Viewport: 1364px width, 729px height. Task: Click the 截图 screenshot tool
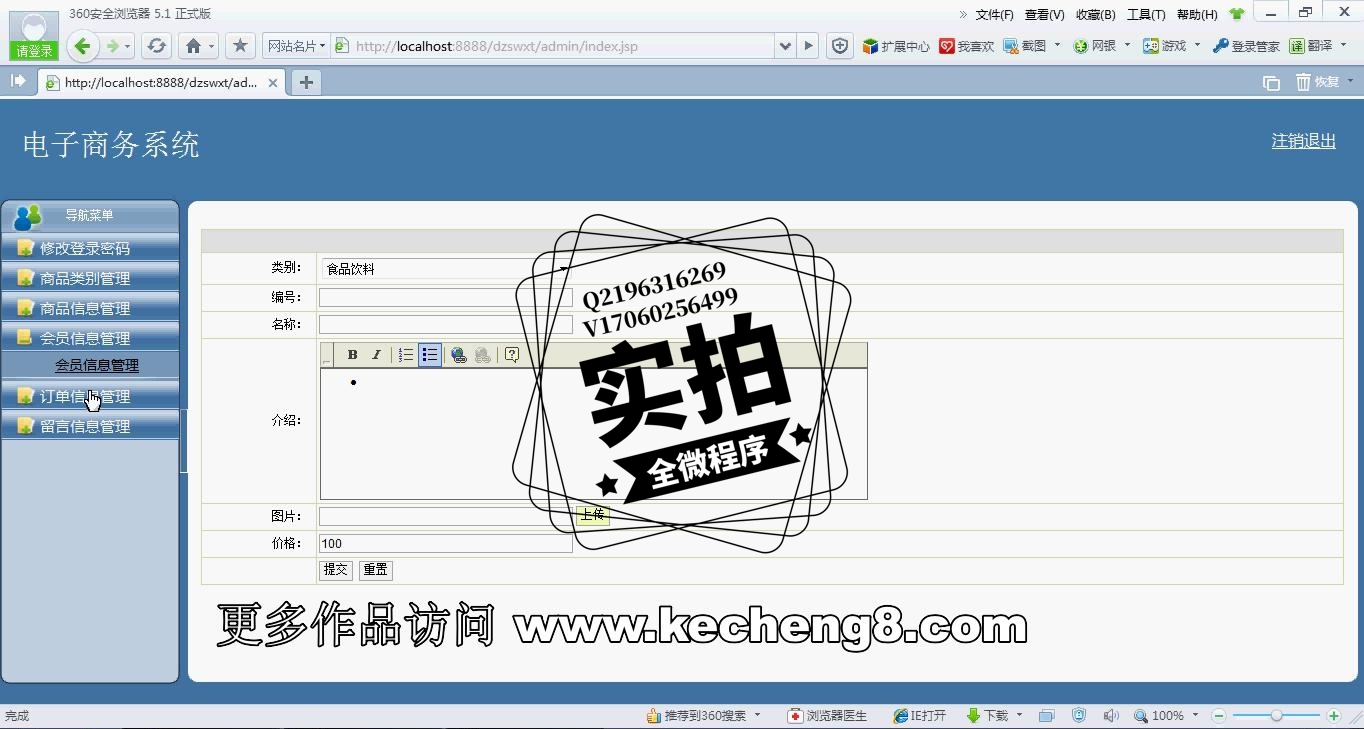(1025, 46)
